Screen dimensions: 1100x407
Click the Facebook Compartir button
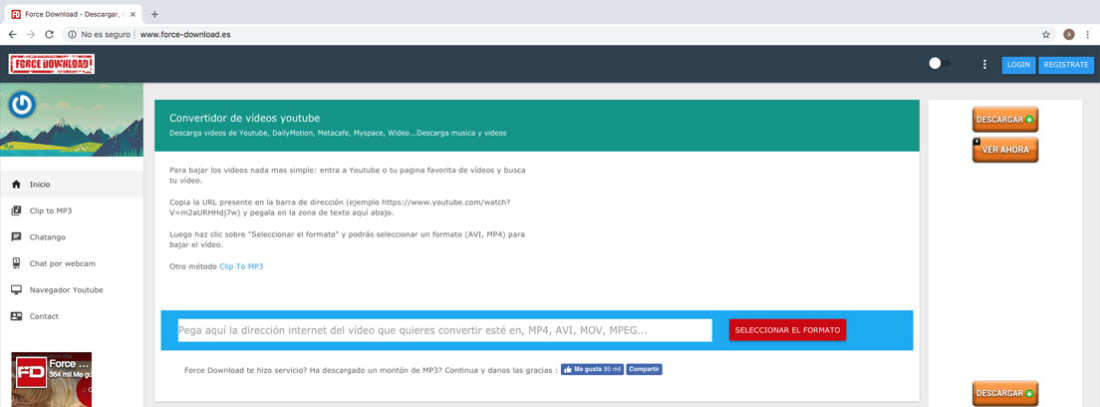pos(644,369)
